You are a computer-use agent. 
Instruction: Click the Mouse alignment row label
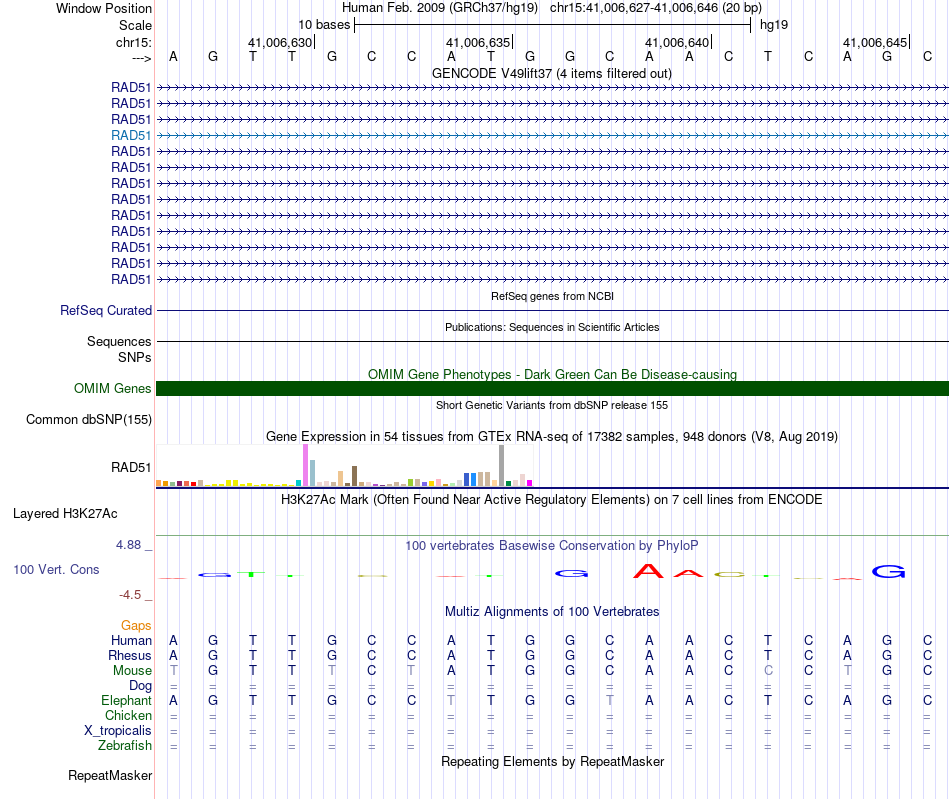coord(132,671)
